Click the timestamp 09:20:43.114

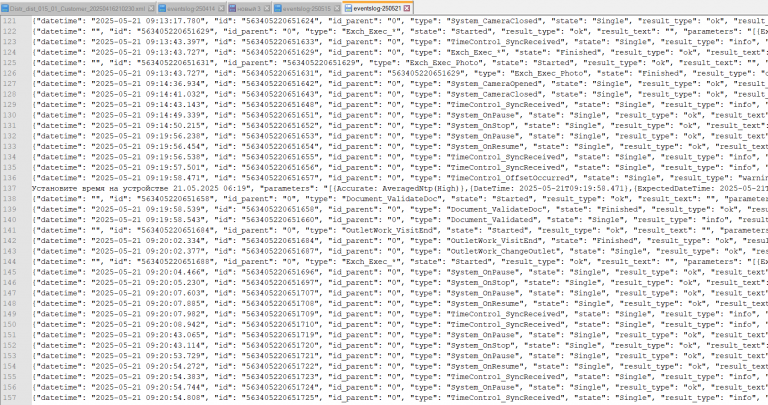173,345
